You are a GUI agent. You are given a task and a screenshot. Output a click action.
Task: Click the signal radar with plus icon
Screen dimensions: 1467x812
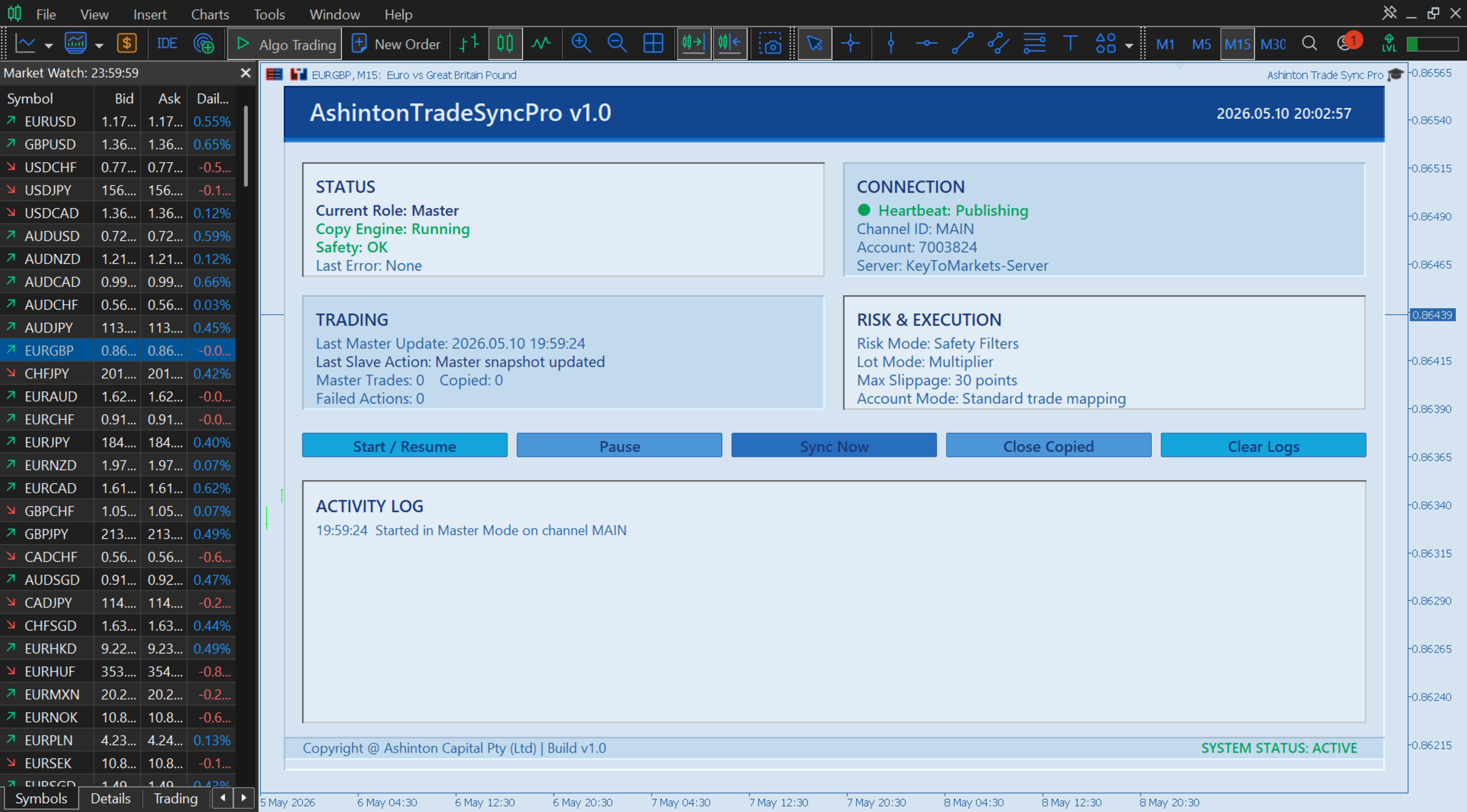click(204, 44)
